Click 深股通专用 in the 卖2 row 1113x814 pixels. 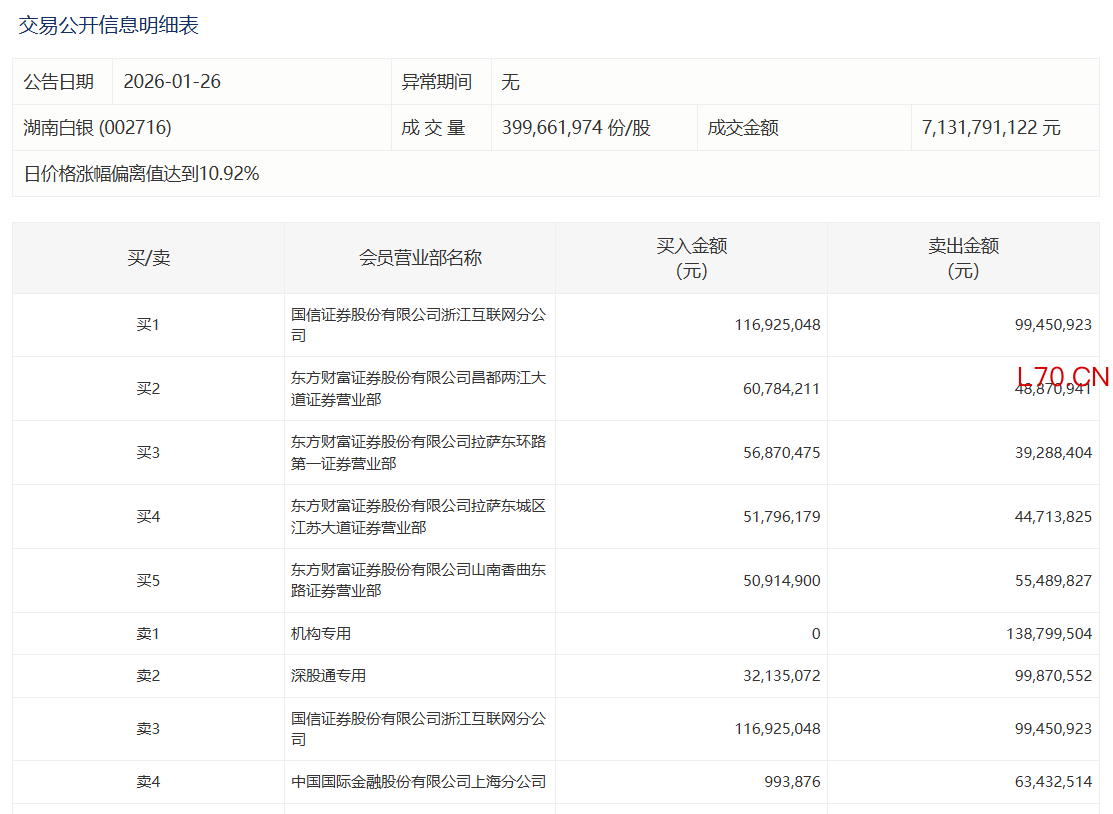[x=328, y=676]
